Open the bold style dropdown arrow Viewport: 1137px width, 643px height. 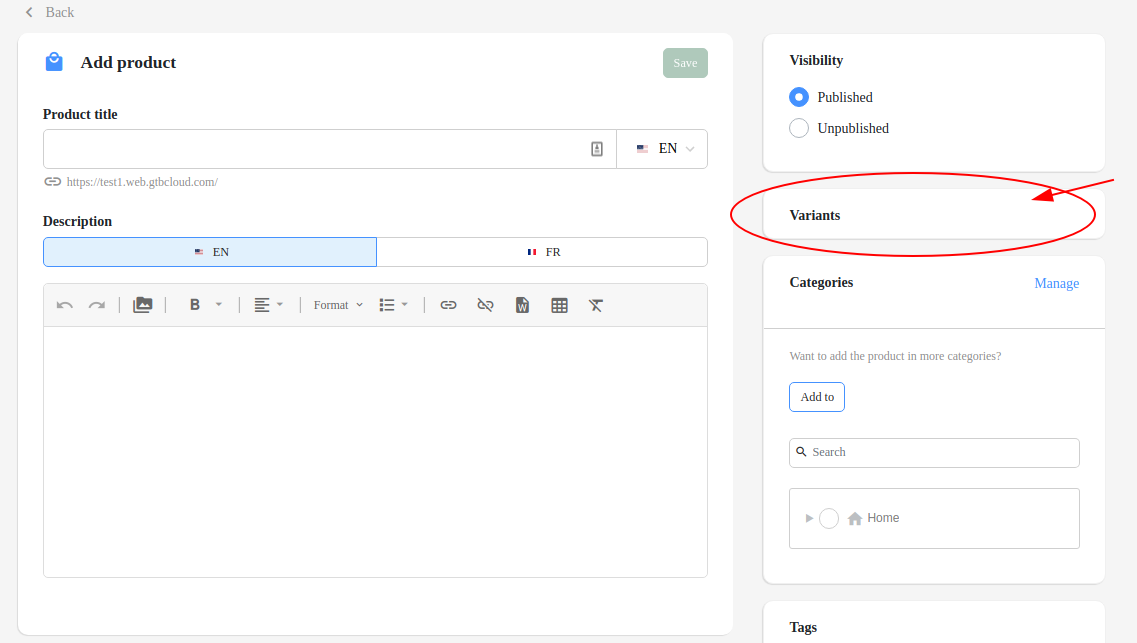(218, 305)
